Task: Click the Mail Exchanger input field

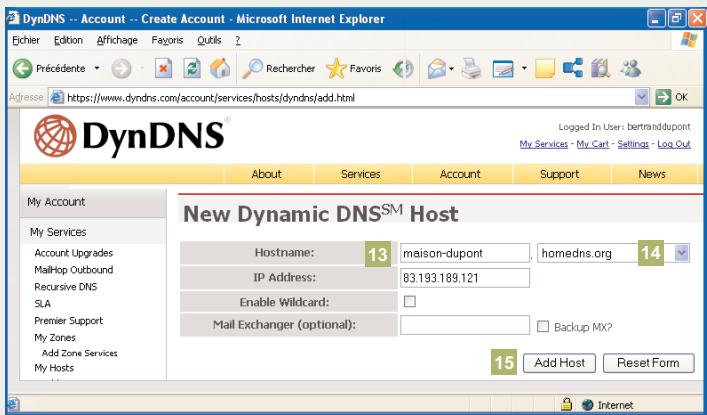Action: coord(464,325)
